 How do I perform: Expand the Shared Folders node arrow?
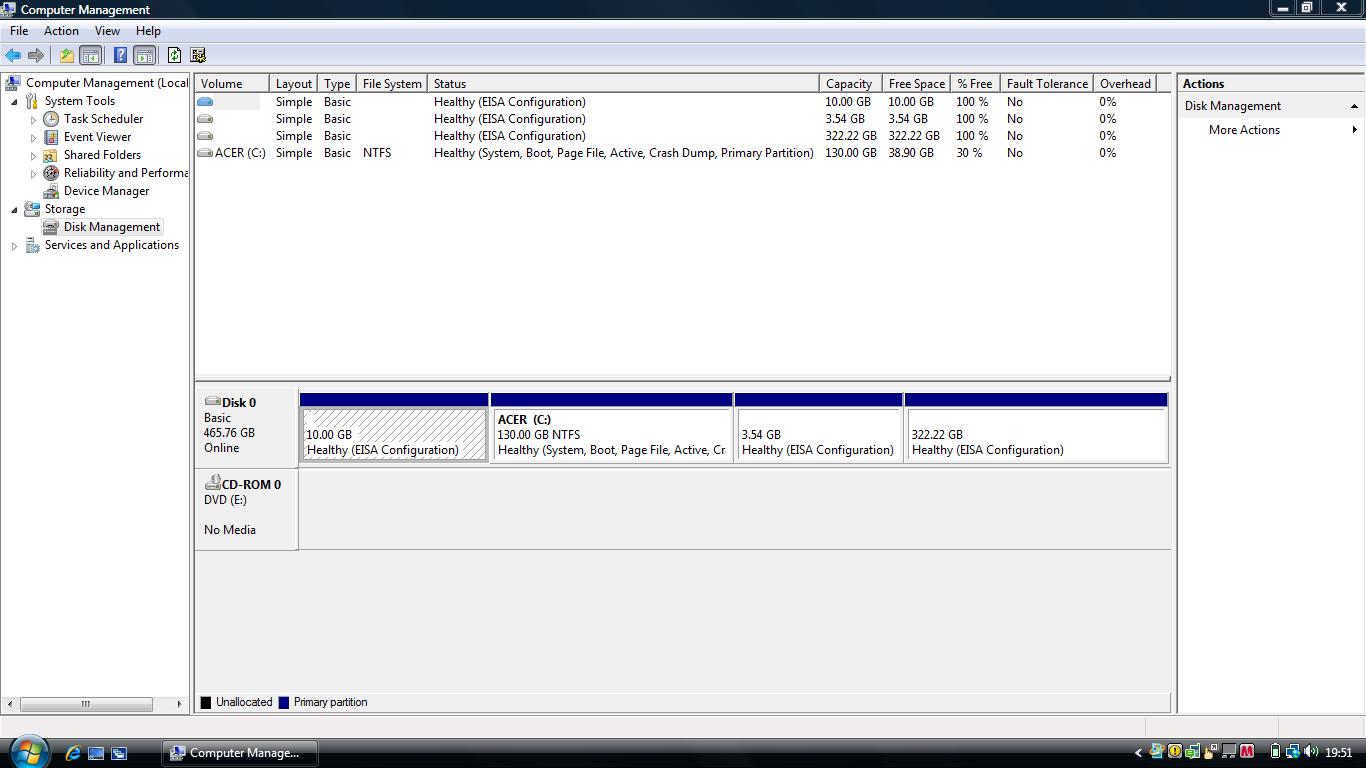pyautogui.click(x=33, y=156)
